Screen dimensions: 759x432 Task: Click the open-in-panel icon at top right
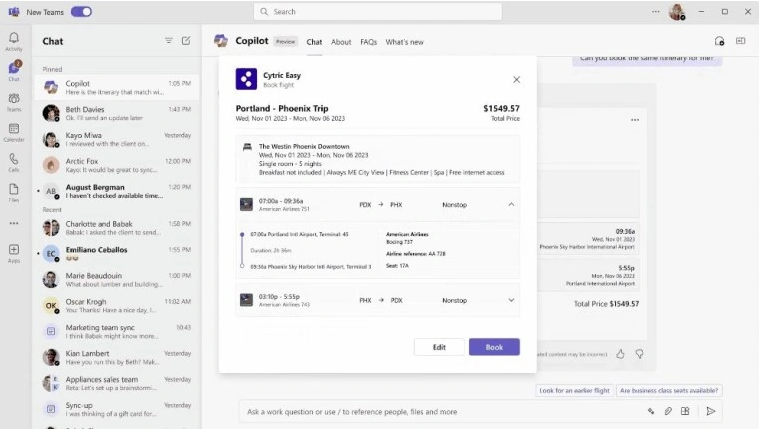(x=741, y=41)
